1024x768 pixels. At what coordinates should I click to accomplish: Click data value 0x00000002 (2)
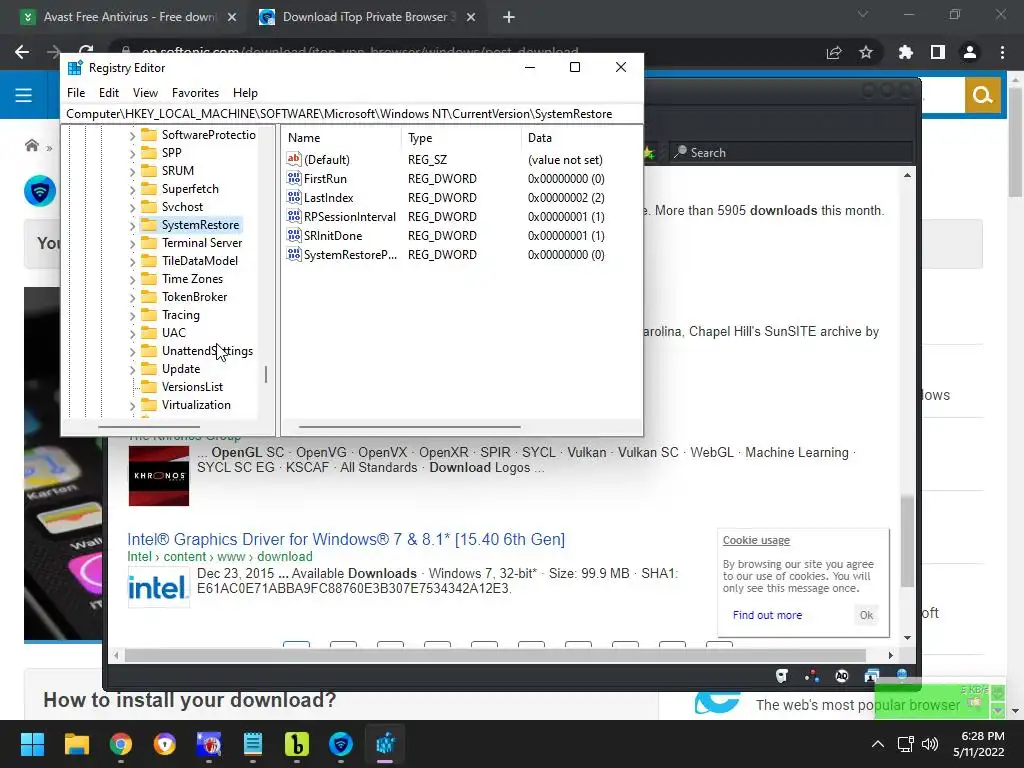point(566,197)
